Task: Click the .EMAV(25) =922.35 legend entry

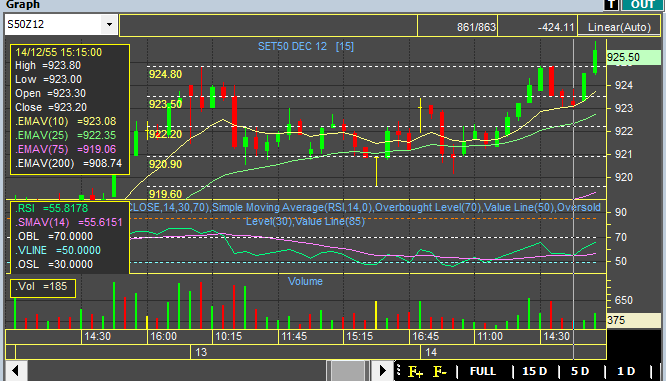Action: (65, 135)
